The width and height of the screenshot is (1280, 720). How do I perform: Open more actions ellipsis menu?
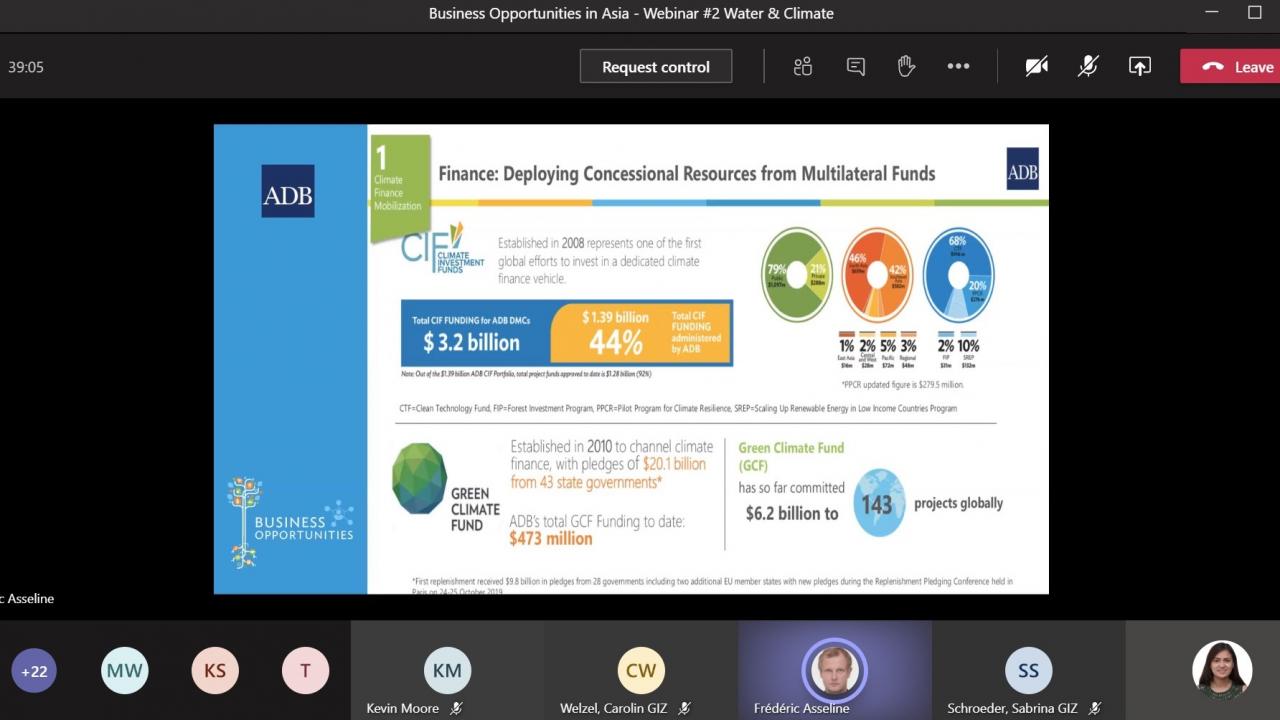pos(958,67)
